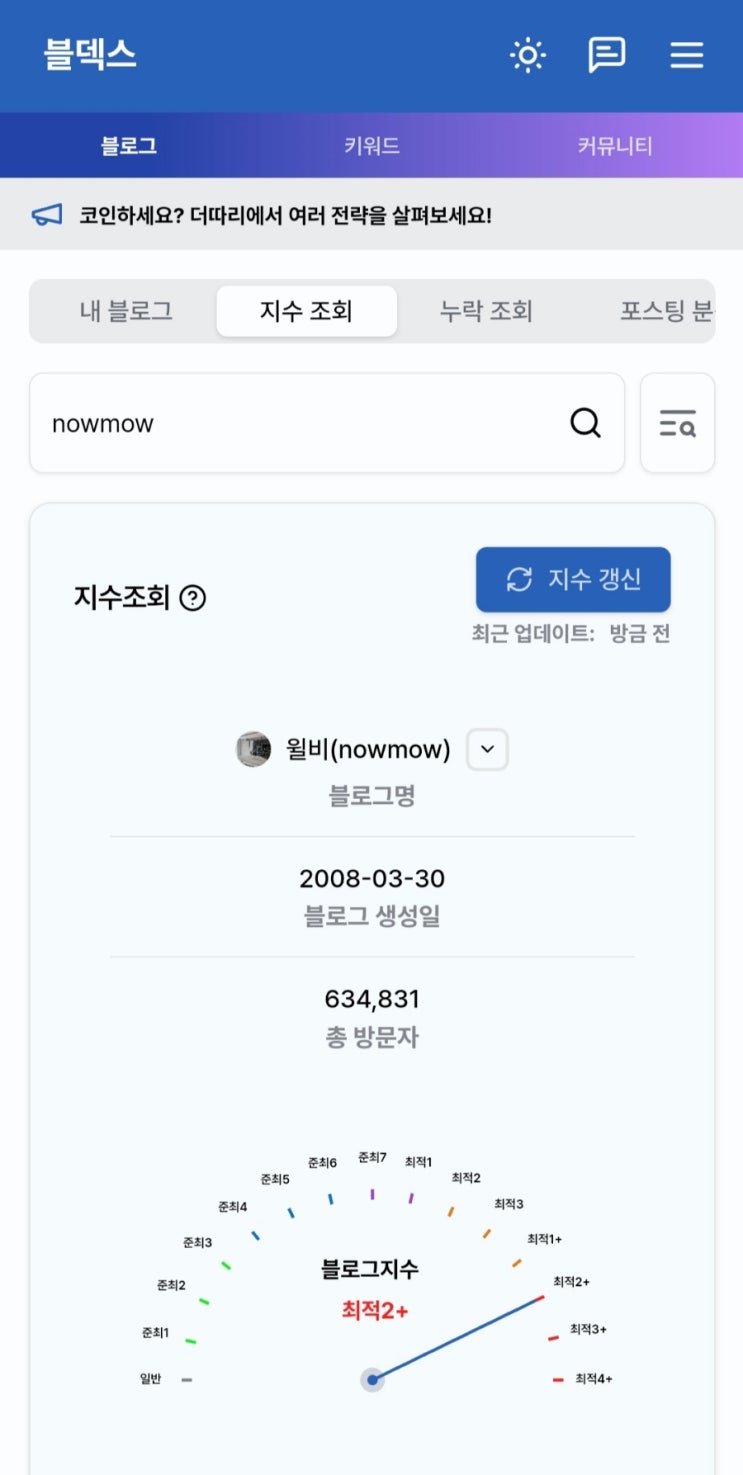This screenshot has width=743, height=1475.
Task: Select the 블로그 tab
Action: [129, 146]
